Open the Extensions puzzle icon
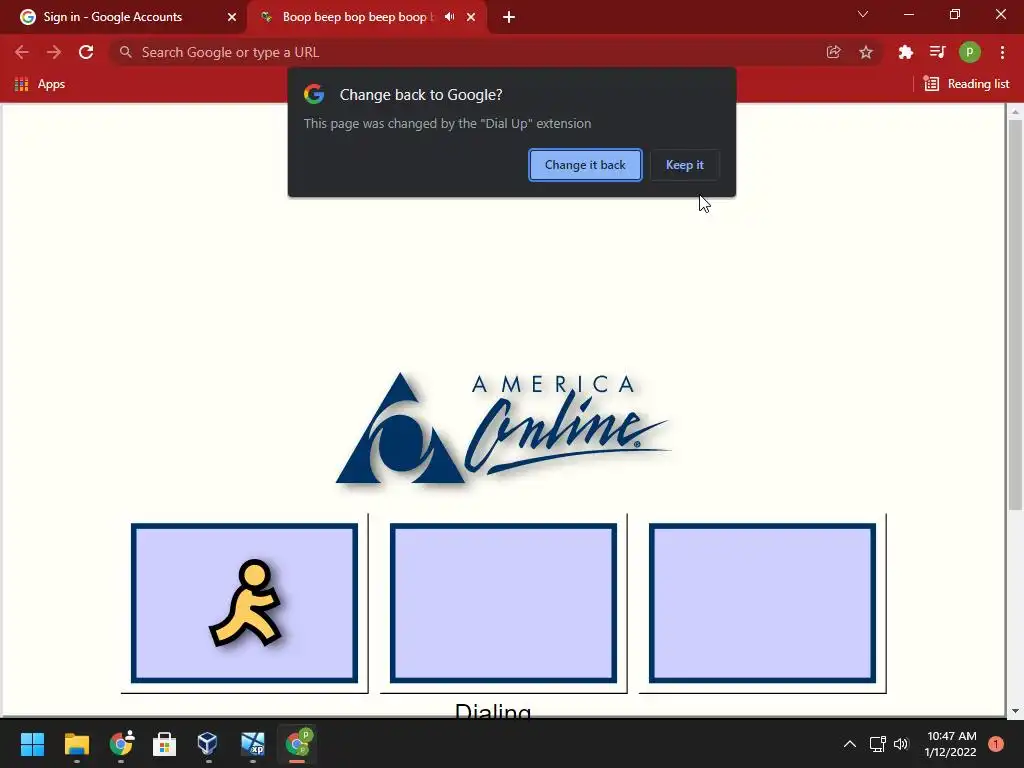1024x768 pixels. pos(905,52)
